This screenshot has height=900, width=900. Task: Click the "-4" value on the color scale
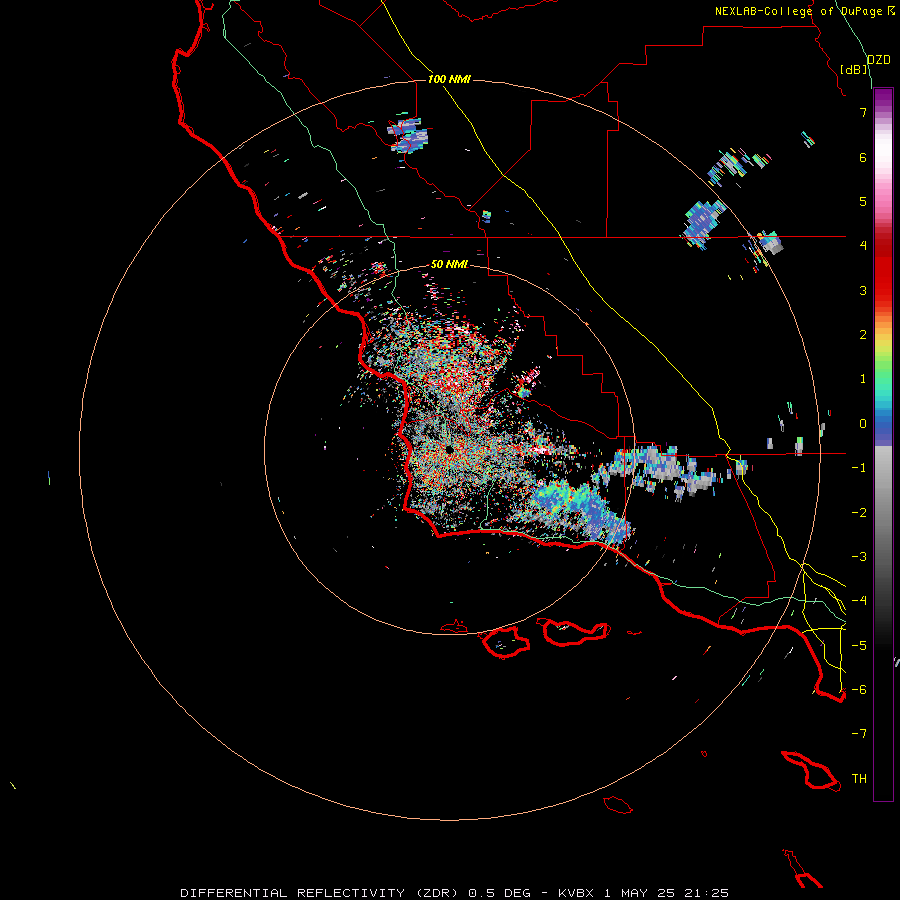click(859, 601)
